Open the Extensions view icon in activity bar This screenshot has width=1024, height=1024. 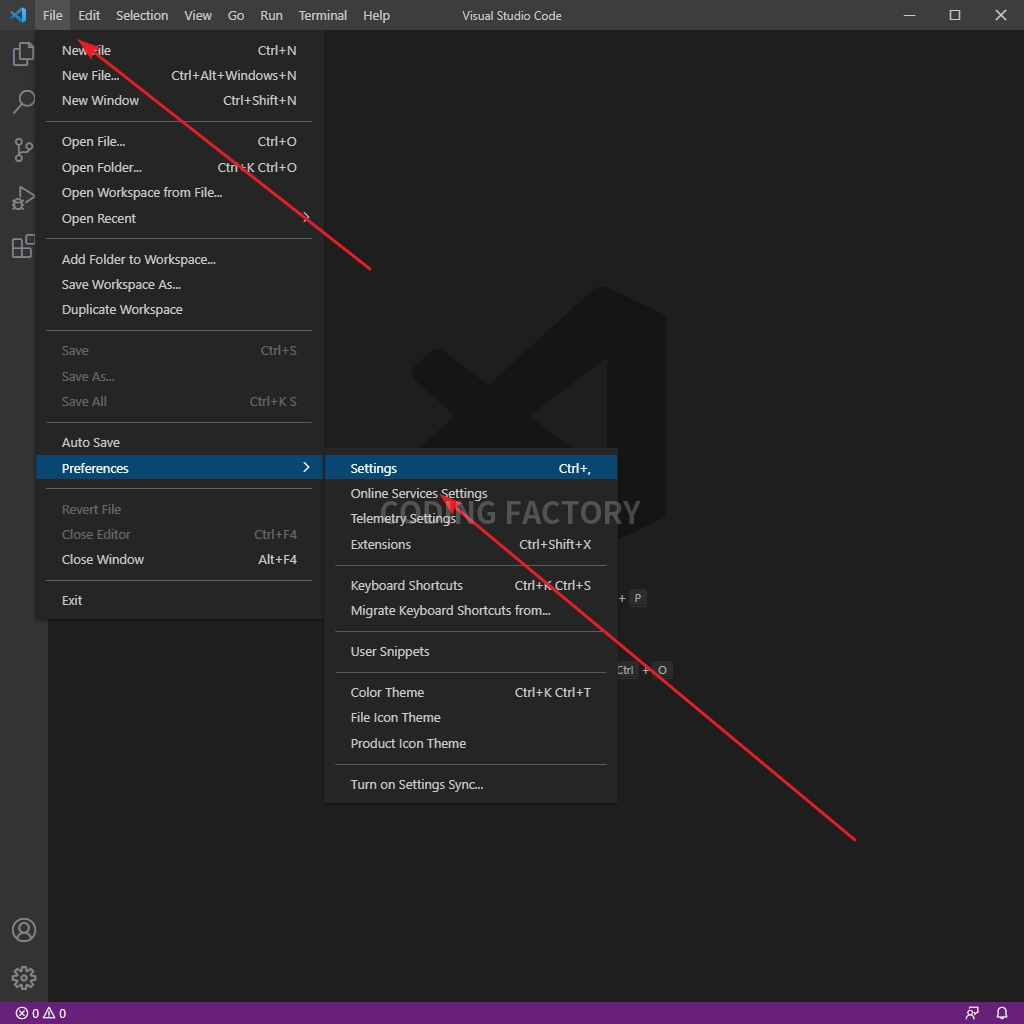(x=24, y=246)
